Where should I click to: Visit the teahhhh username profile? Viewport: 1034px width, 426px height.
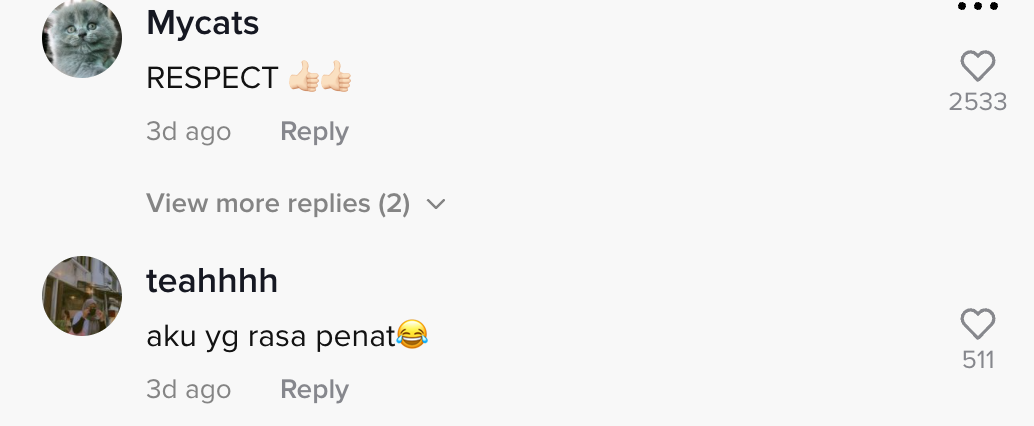[x=212, y=282]
